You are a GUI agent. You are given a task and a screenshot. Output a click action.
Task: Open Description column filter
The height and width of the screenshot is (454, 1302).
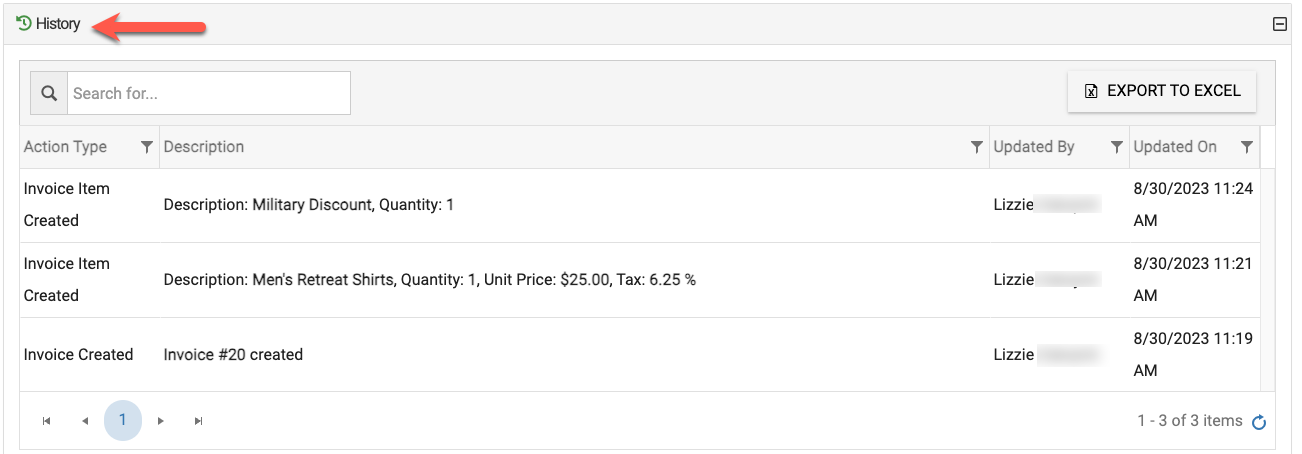(977, 147)
